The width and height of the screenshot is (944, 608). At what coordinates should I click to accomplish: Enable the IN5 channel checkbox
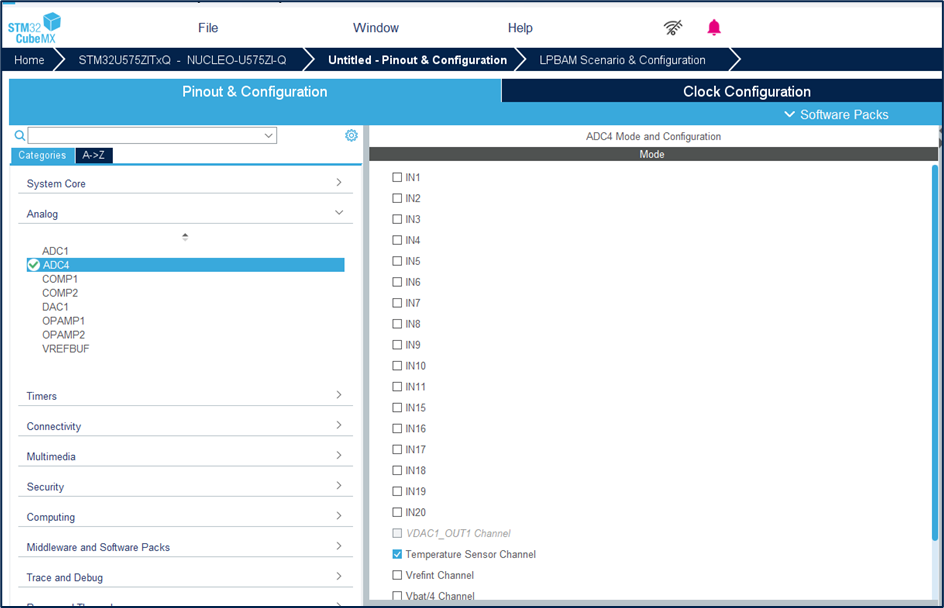coord(397,261)
